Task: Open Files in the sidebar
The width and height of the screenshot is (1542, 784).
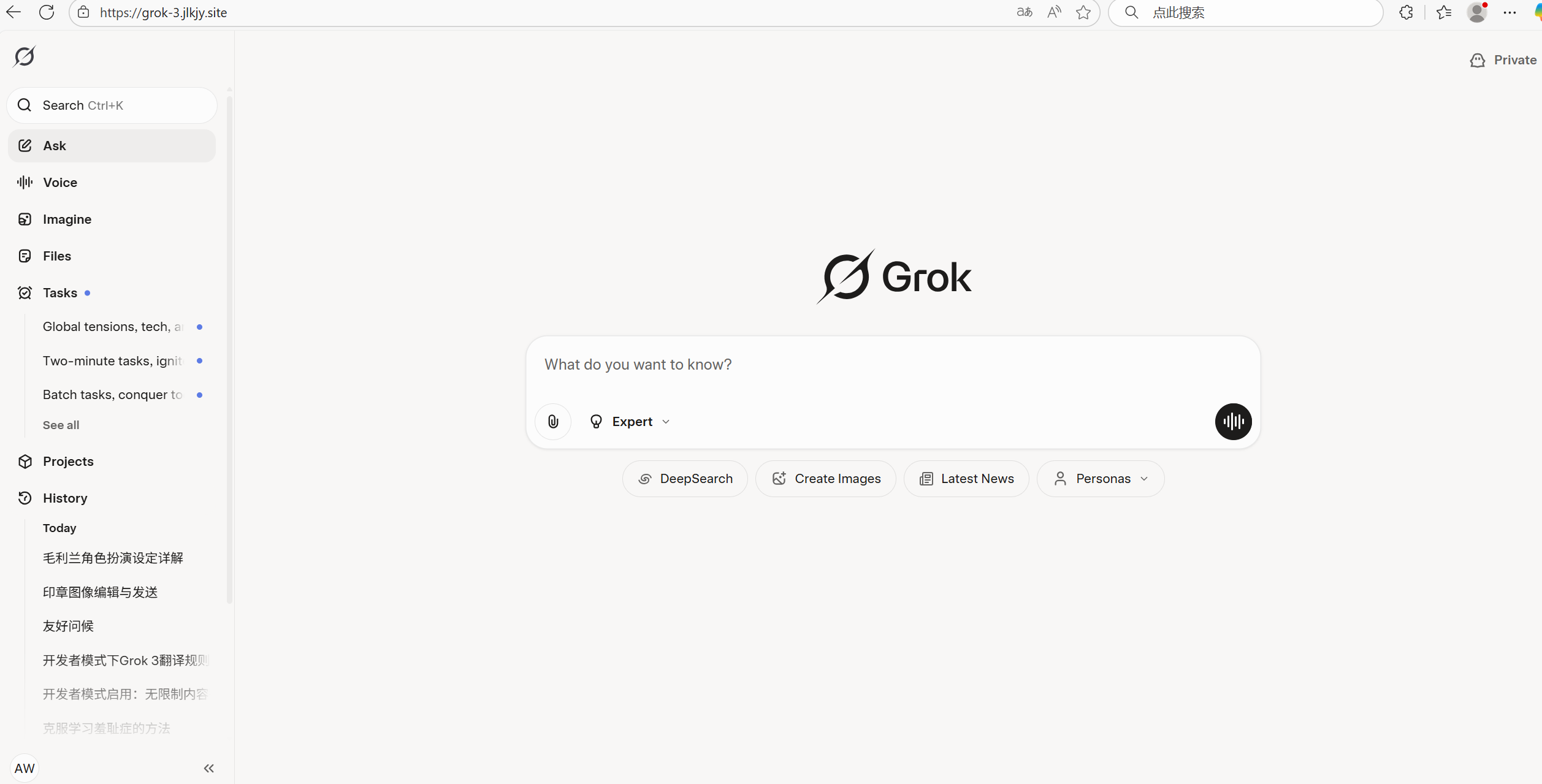Action: (x=57, y=256)
